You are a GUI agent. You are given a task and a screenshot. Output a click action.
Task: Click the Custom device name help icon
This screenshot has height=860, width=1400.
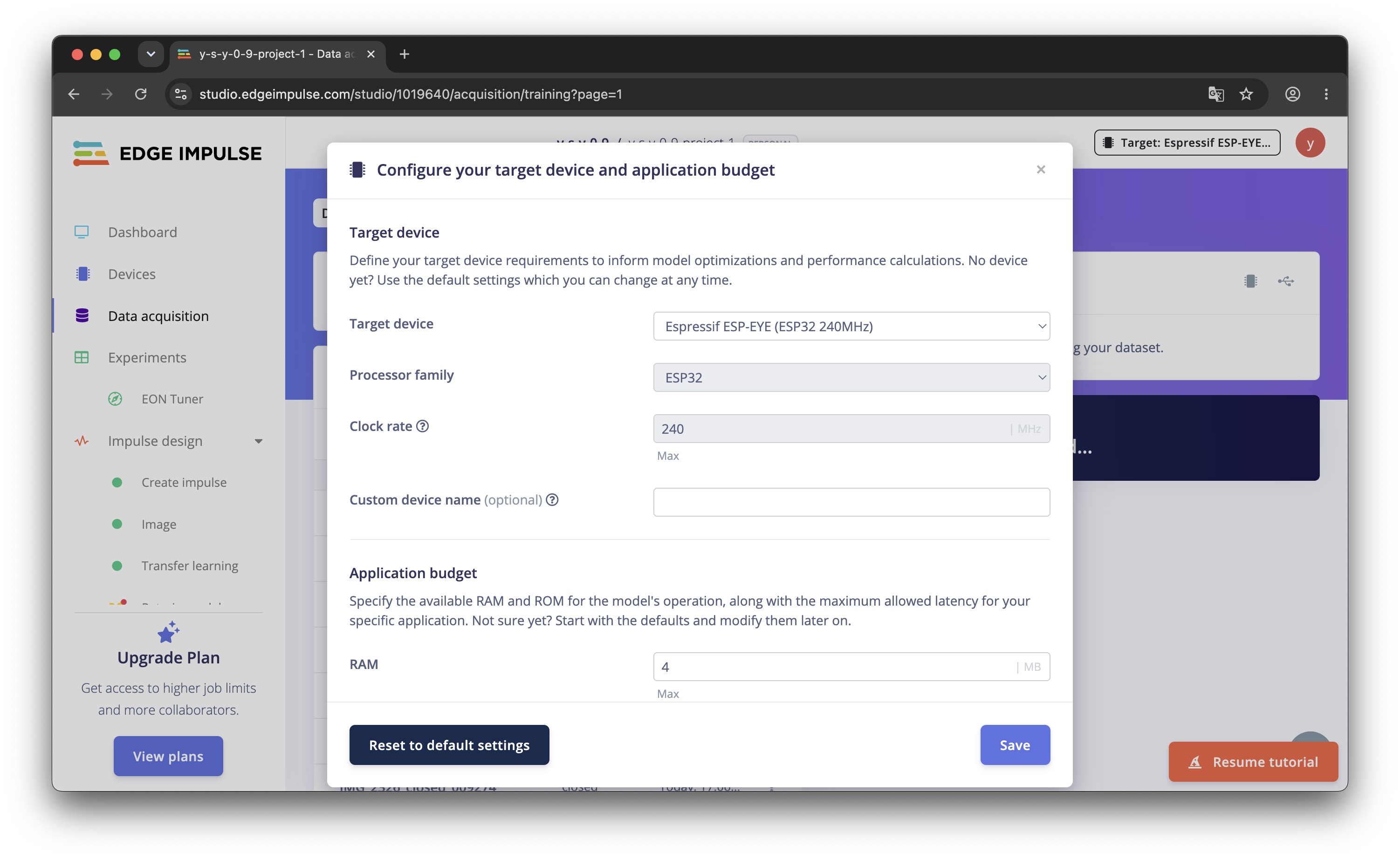552,499
